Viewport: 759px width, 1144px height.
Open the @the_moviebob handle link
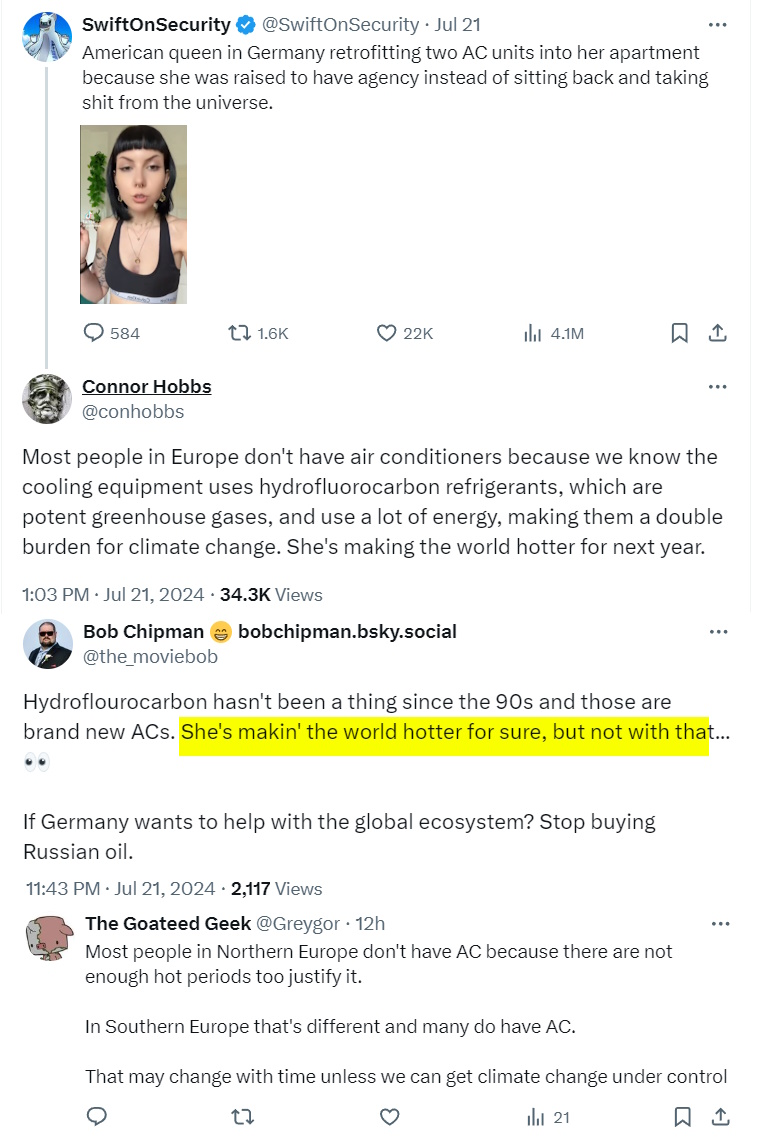(150, 657)
